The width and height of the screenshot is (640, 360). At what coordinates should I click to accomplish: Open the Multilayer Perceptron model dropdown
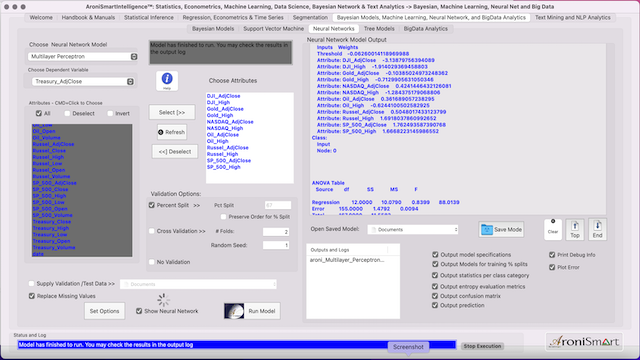[83, 56]
